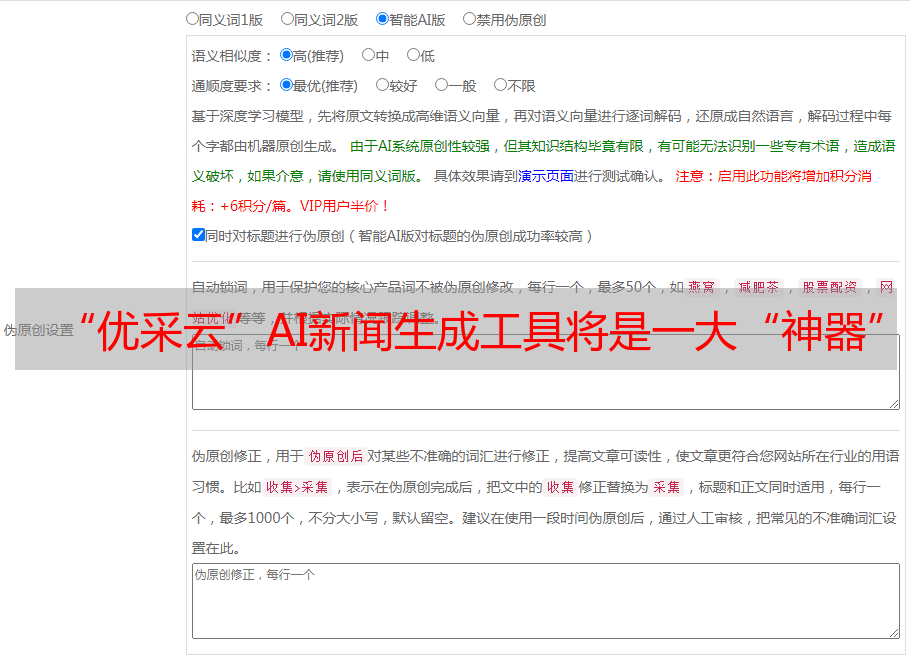Click the 伪原创后 highlighted tag

click(336, 456)
